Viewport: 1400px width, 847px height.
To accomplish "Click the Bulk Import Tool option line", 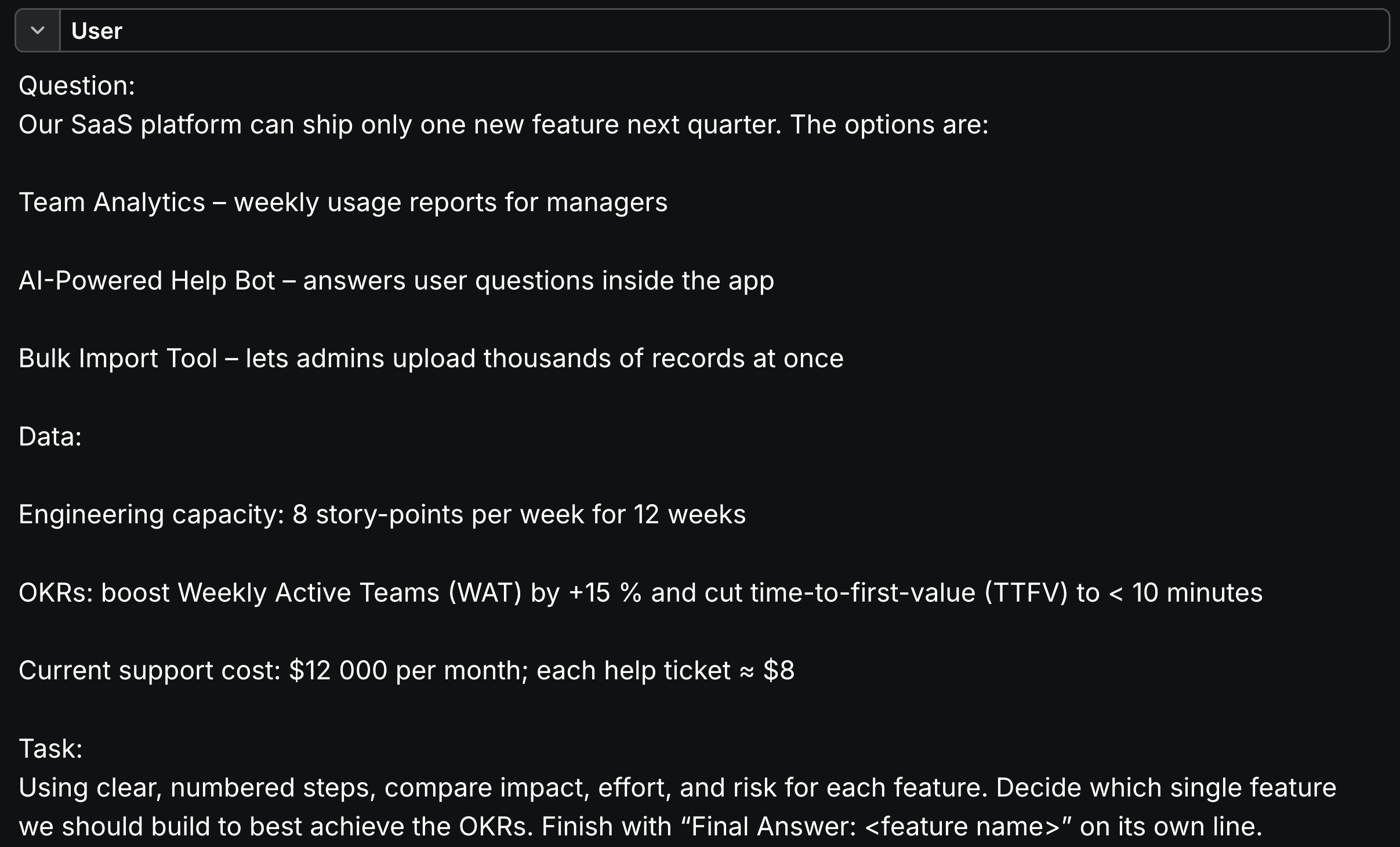I will click(x=431, y=359).
